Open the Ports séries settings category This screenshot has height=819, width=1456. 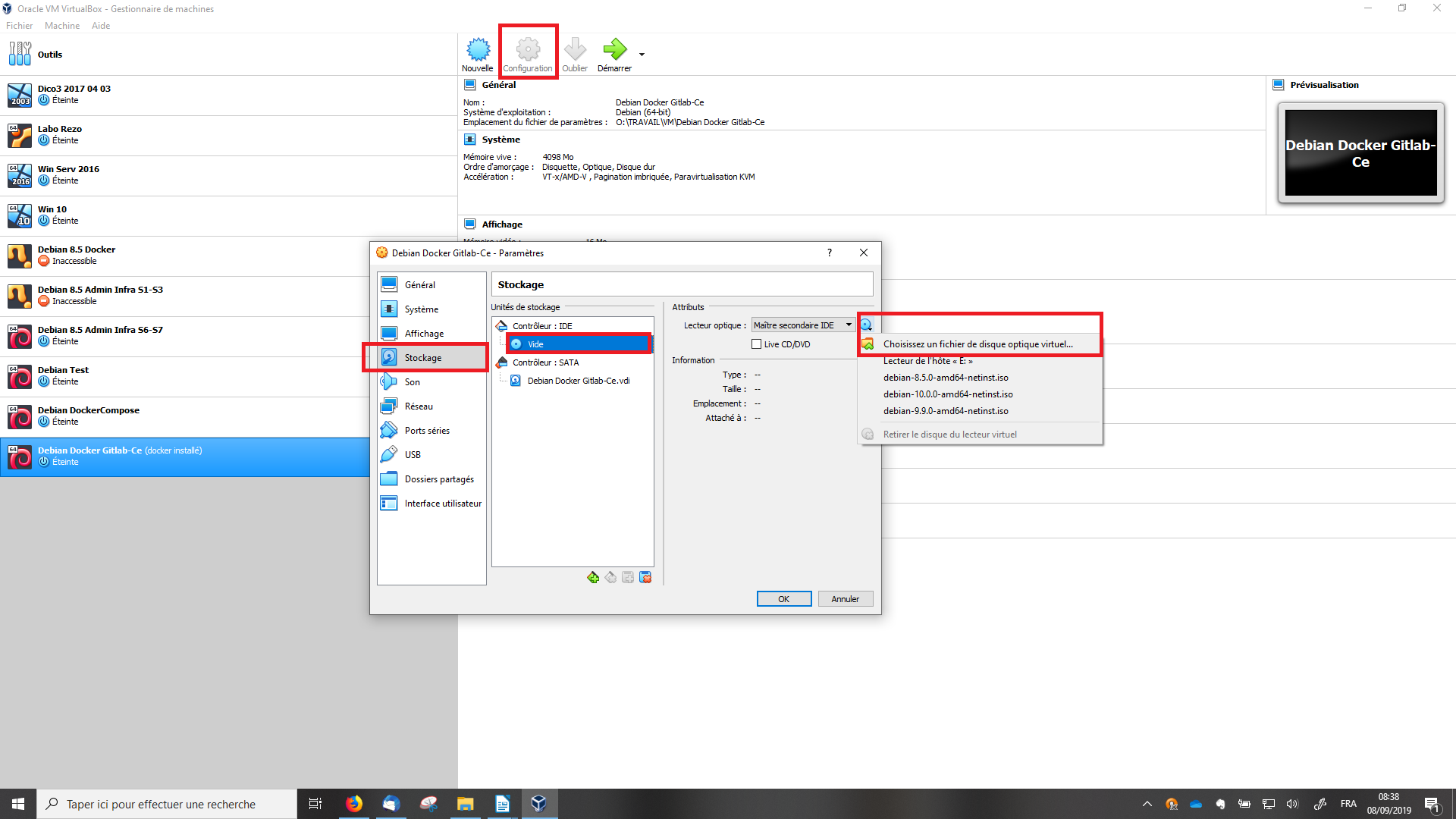pos(431,430)
